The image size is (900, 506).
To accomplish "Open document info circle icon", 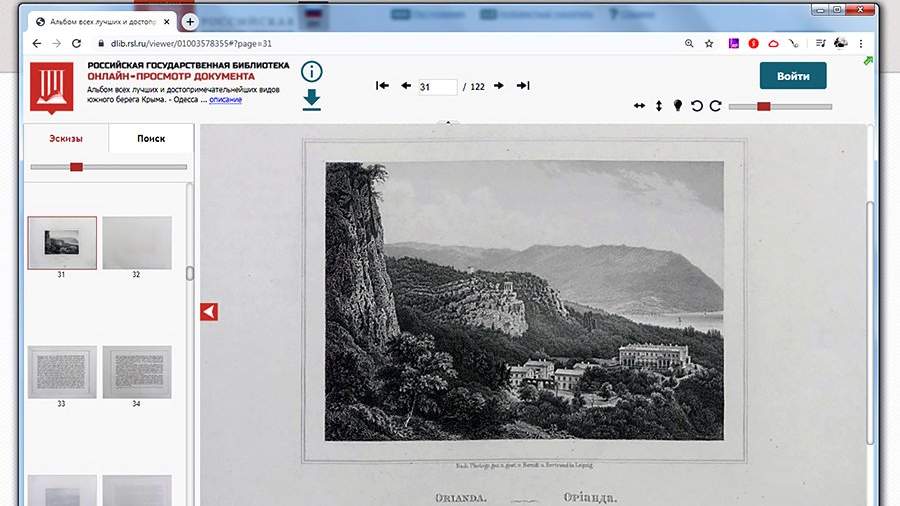I will click(312, 71).
